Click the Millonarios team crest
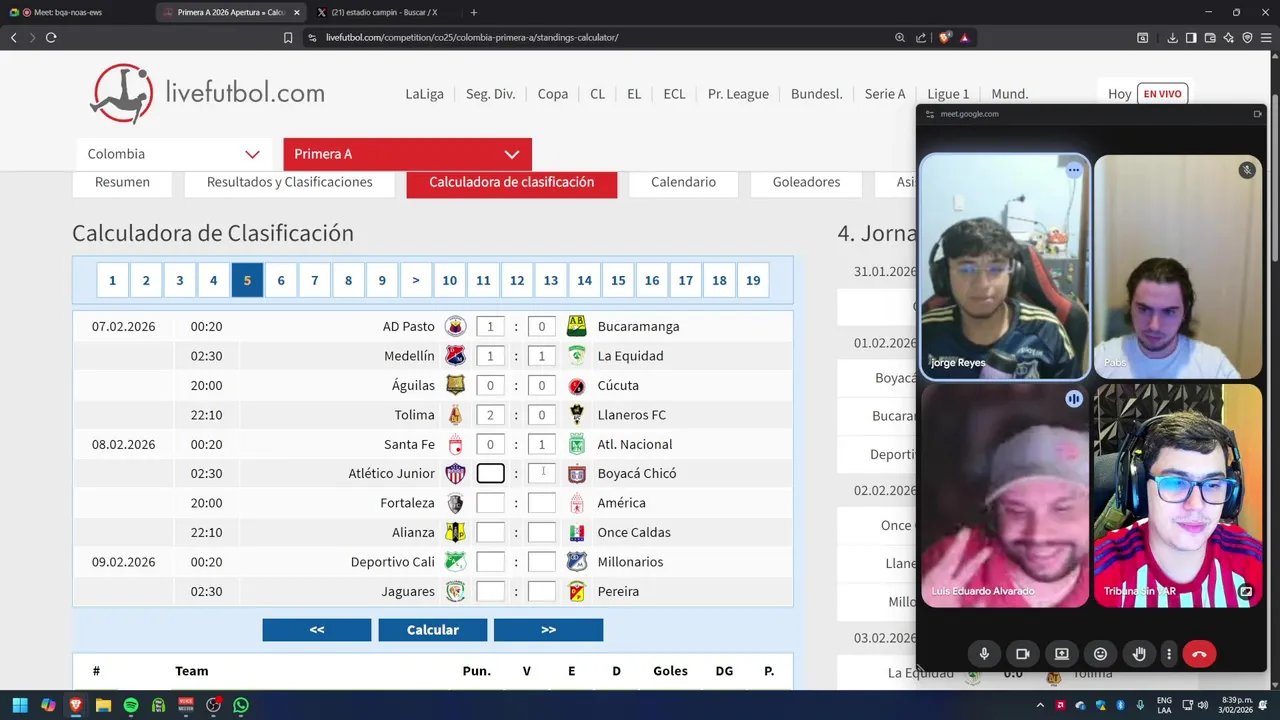Viewport: 1280px width, 720px height. 576,562
